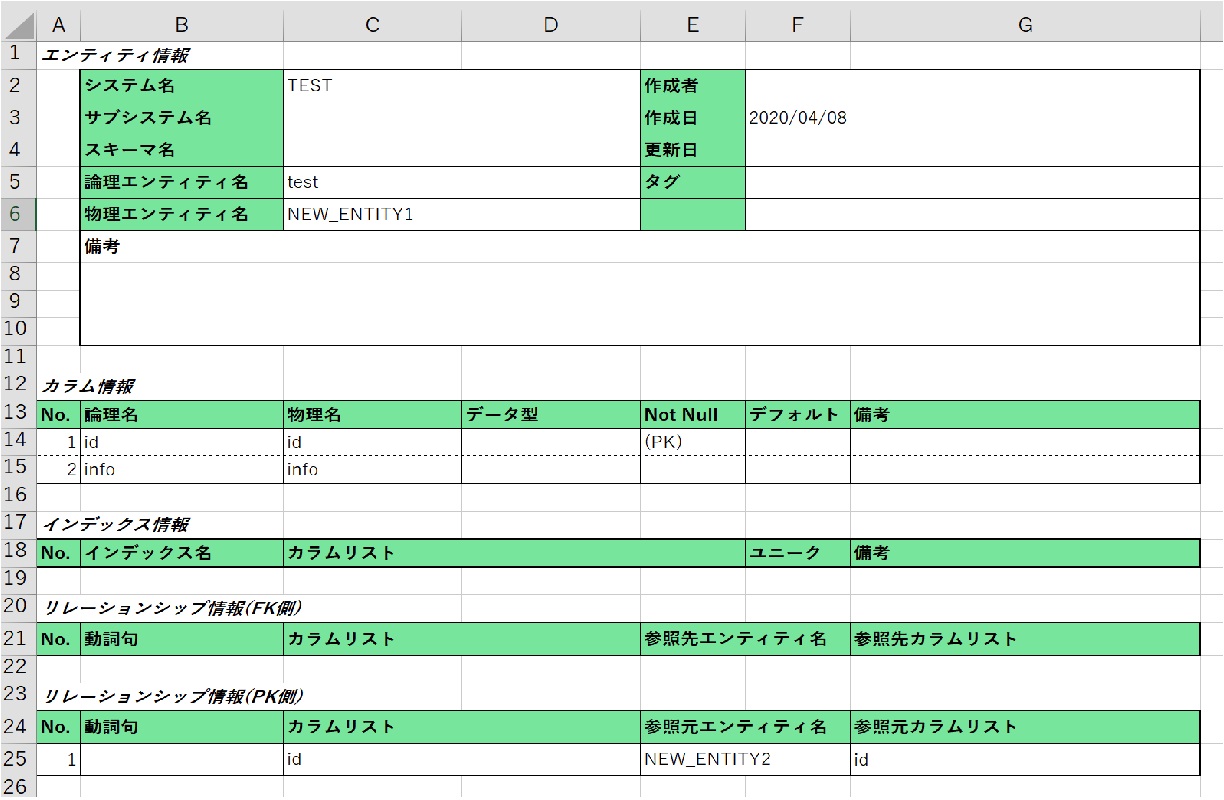Select the タグ label cell
This screenshot has width=1224, height=800.
(692, 182)
